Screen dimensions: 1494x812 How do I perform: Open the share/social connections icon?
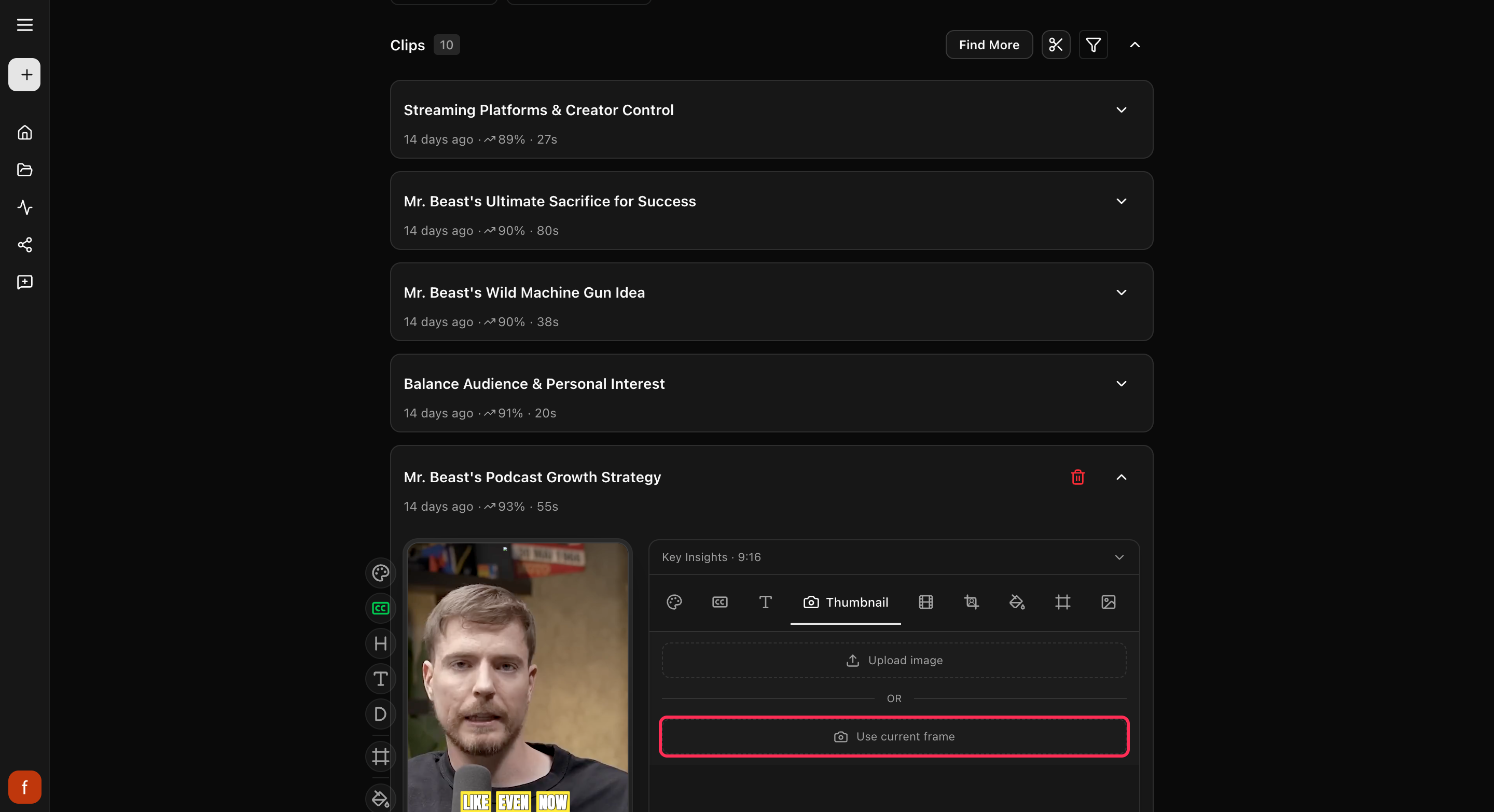(24, 245)
